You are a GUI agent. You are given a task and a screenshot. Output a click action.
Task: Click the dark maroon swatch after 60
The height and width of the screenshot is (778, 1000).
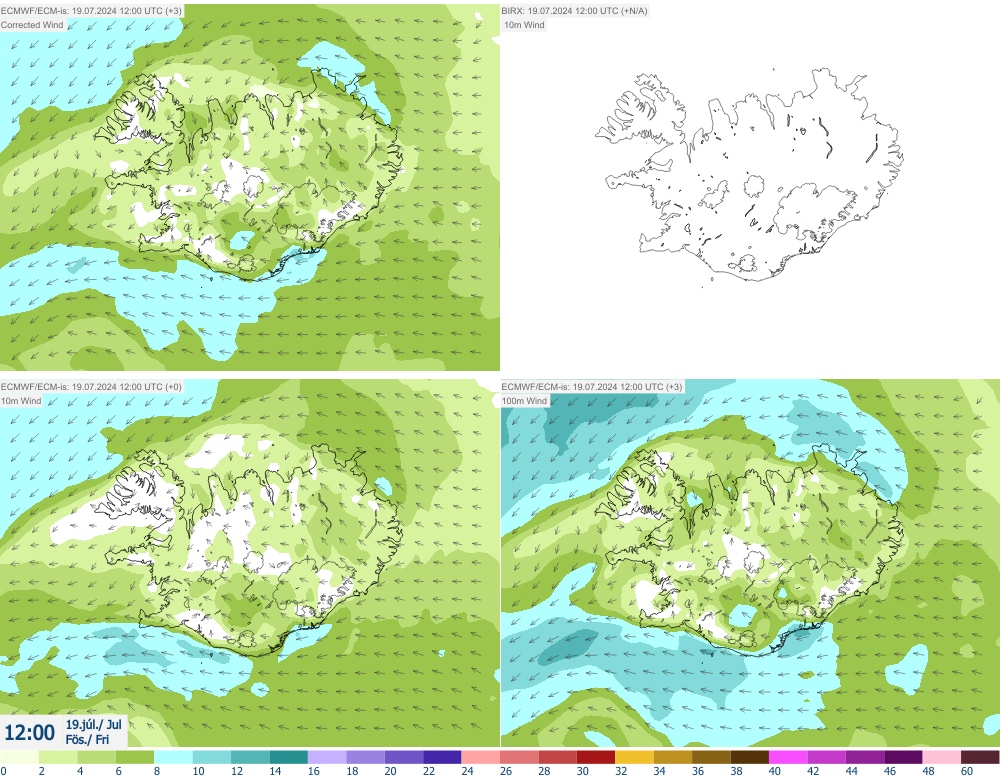pyautogui.click(x=980, y=757)
